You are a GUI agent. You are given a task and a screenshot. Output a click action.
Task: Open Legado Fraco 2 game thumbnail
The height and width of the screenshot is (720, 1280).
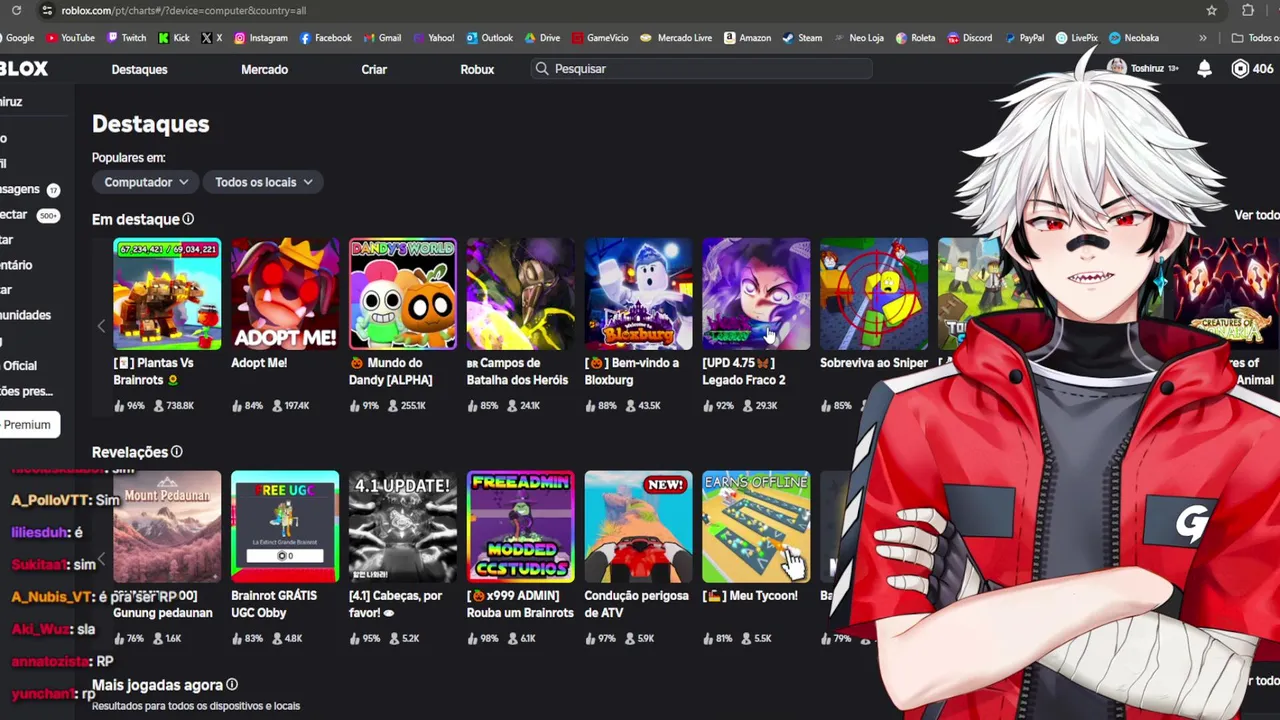pyautogui.click(x=756, y=294)
